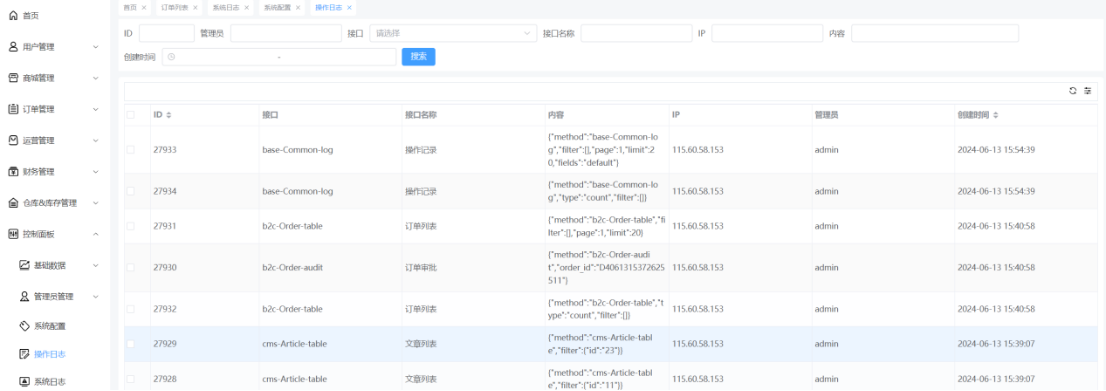Click the 操作日志 edit-note icon

(24, 354)
